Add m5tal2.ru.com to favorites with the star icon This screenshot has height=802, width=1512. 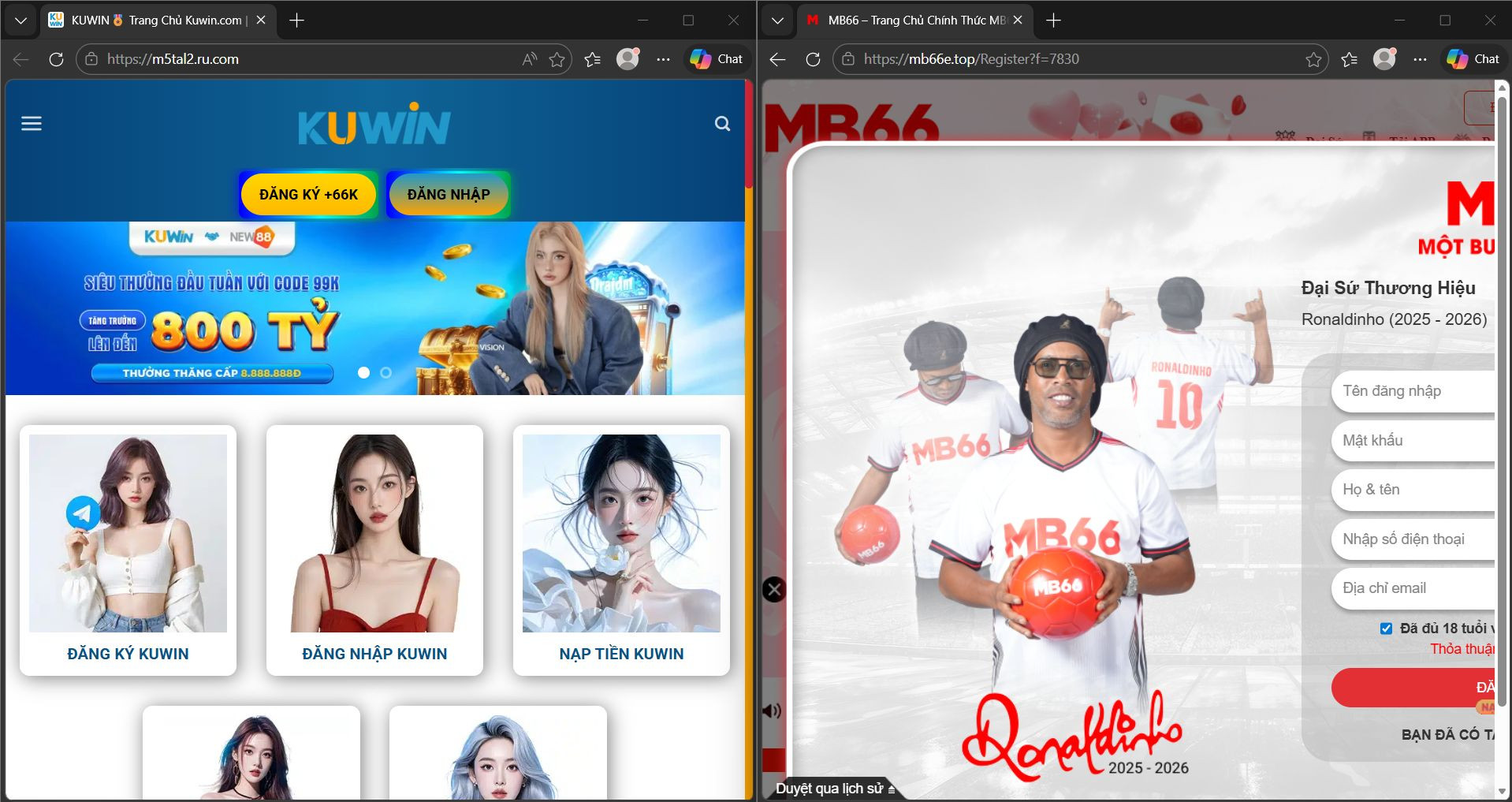pyautogui.click(x=557, y=59)
